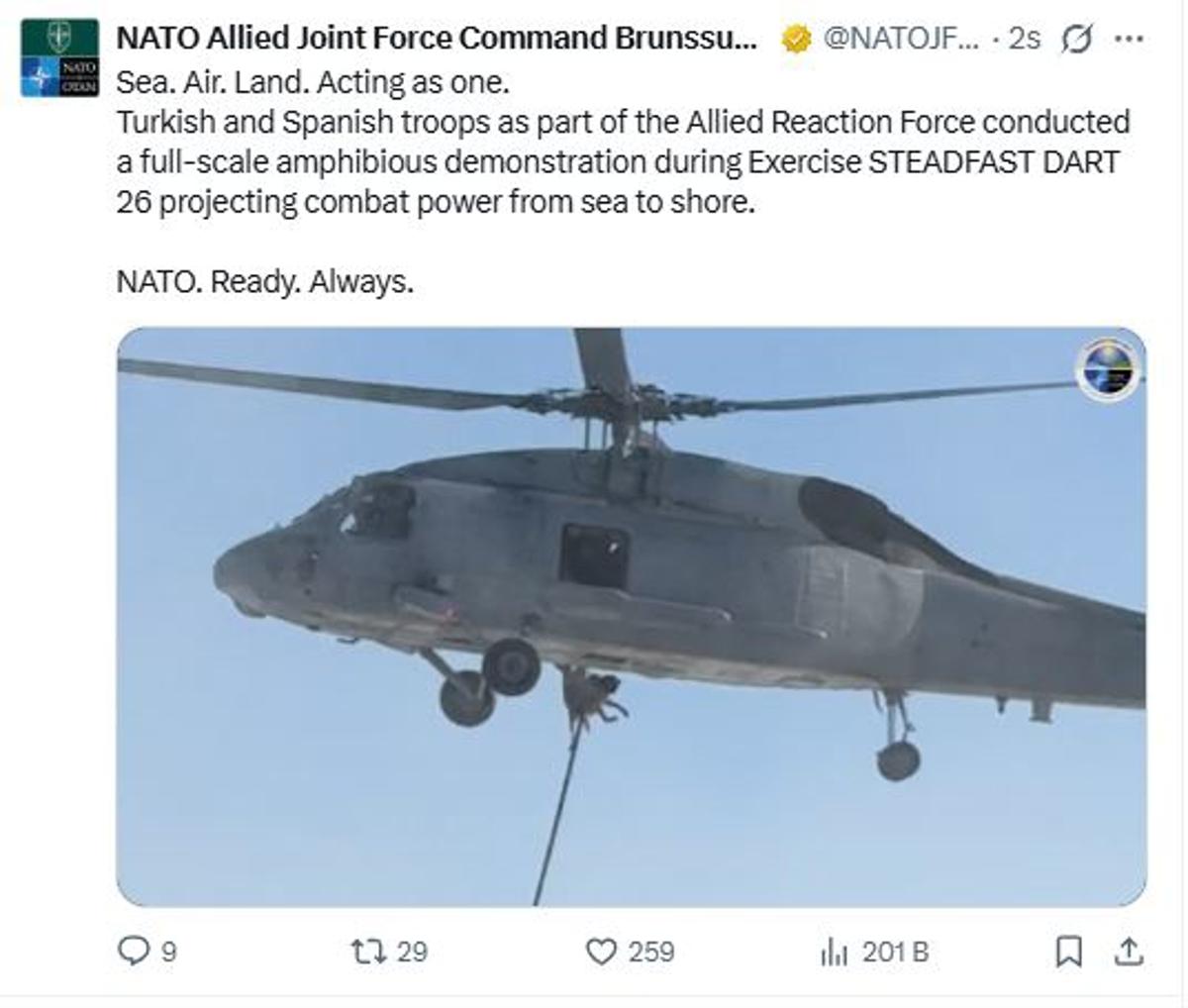Viewport: 1188px width, 1008px height.
Task: Click the Grok slashed-circle icon
Action: (1075, 40)
